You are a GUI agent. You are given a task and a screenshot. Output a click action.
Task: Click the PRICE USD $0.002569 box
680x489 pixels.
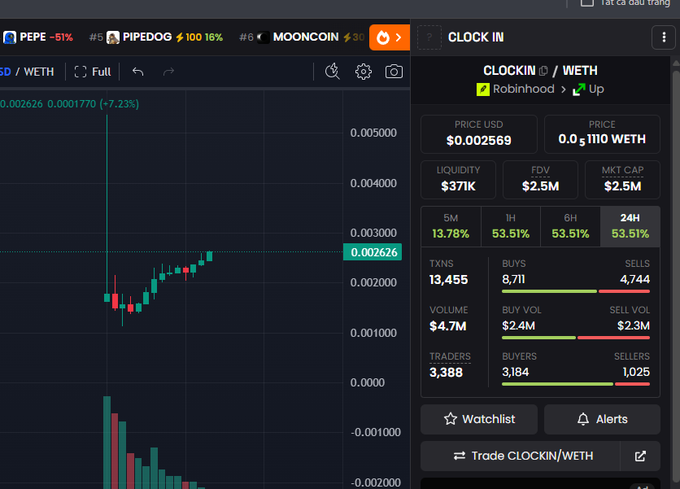(479, 134)
